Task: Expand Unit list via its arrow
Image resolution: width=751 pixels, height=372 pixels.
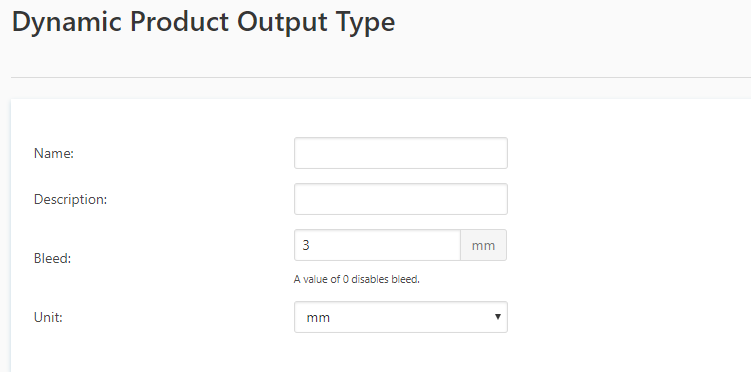Action: click(498, 316)
